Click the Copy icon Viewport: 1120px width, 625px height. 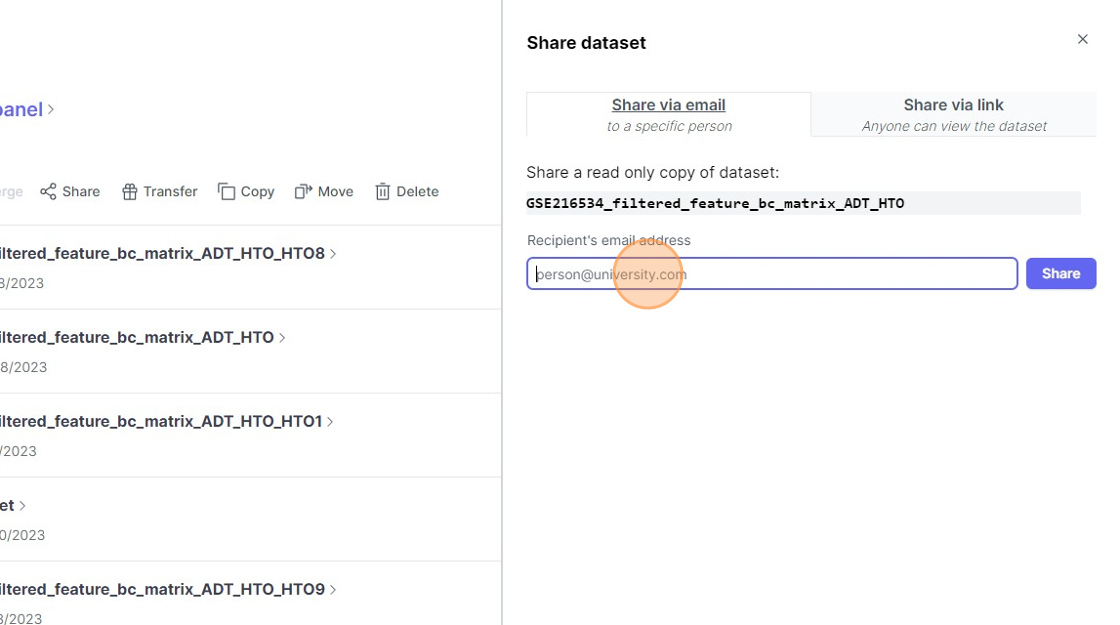click(x=227, y=191)
